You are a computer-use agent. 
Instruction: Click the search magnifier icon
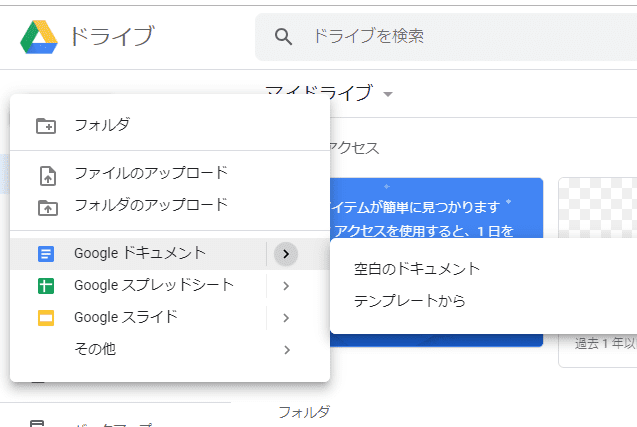(x=283, y=37)
